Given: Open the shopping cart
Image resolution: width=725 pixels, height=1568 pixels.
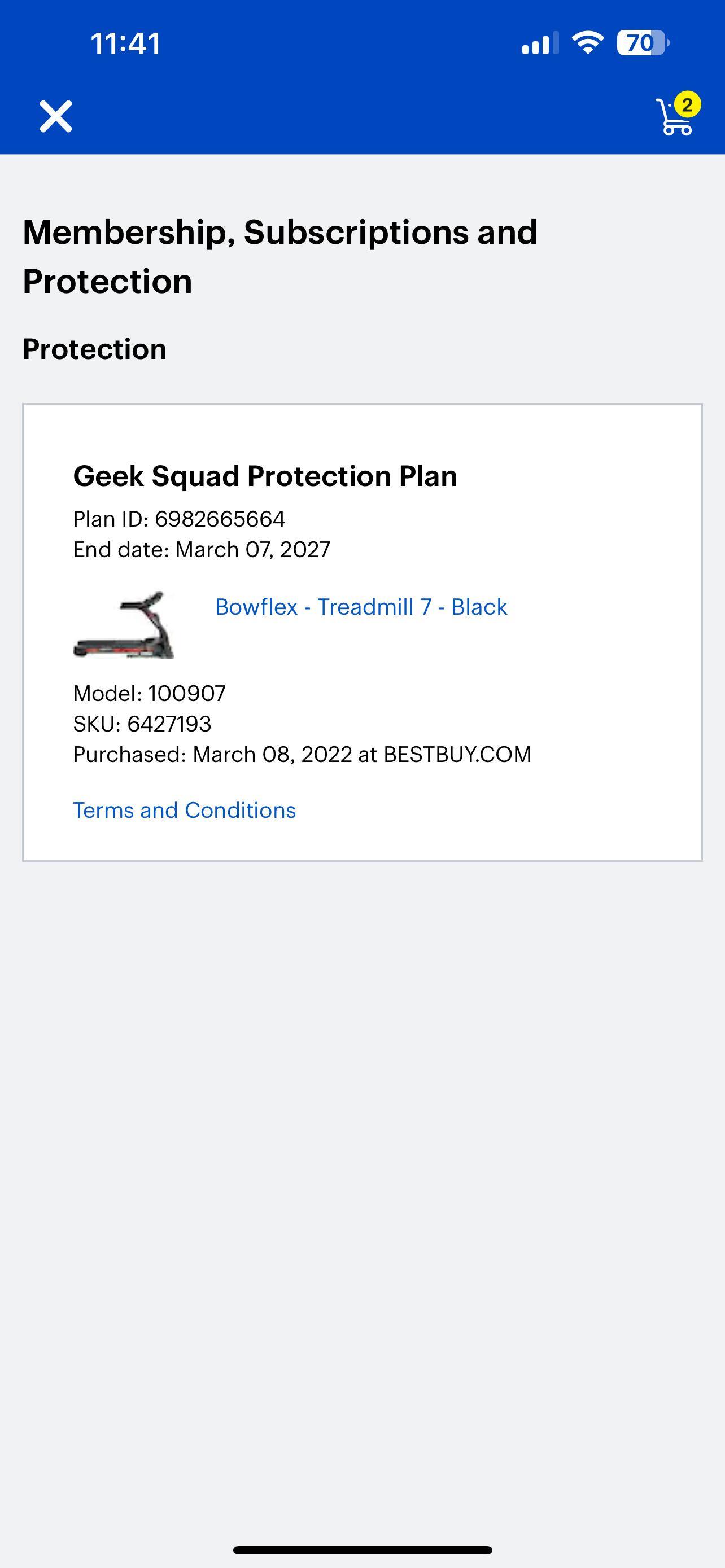Looking at the screenshot, I should (675, 119).
